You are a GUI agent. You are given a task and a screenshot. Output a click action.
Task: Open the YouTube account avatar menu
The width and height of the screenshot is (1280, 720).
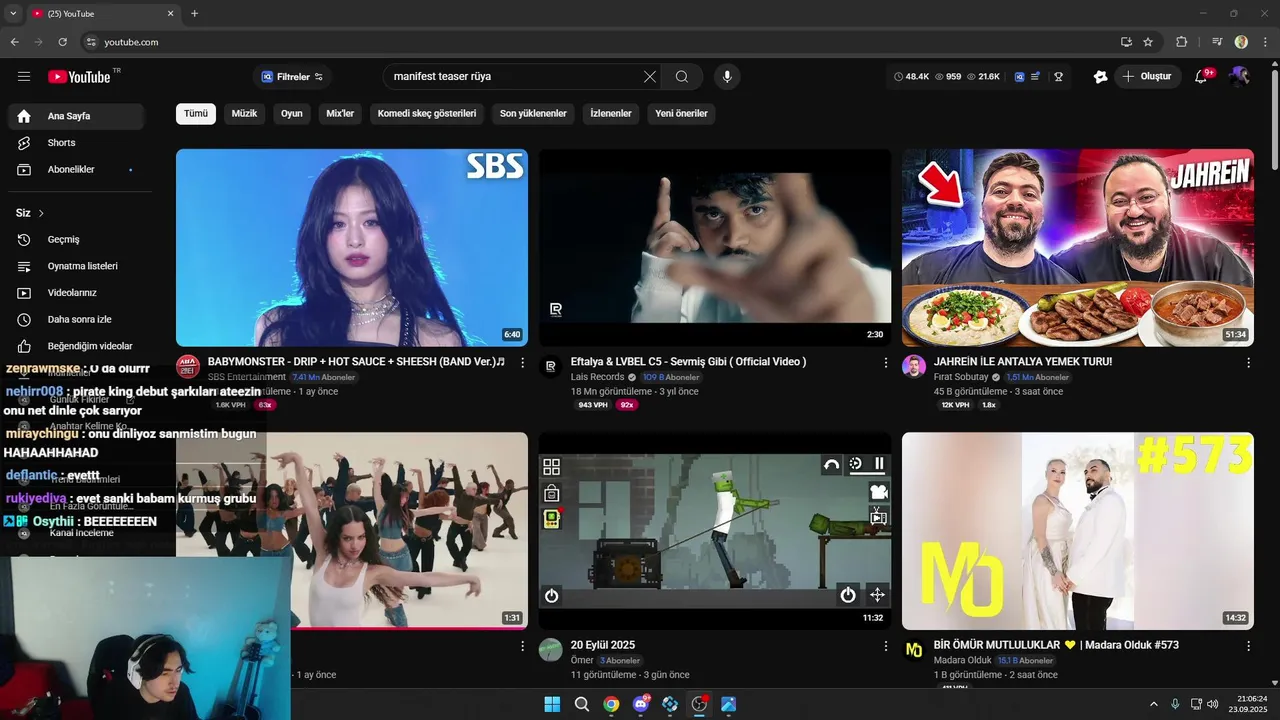tap(1240, 77)
